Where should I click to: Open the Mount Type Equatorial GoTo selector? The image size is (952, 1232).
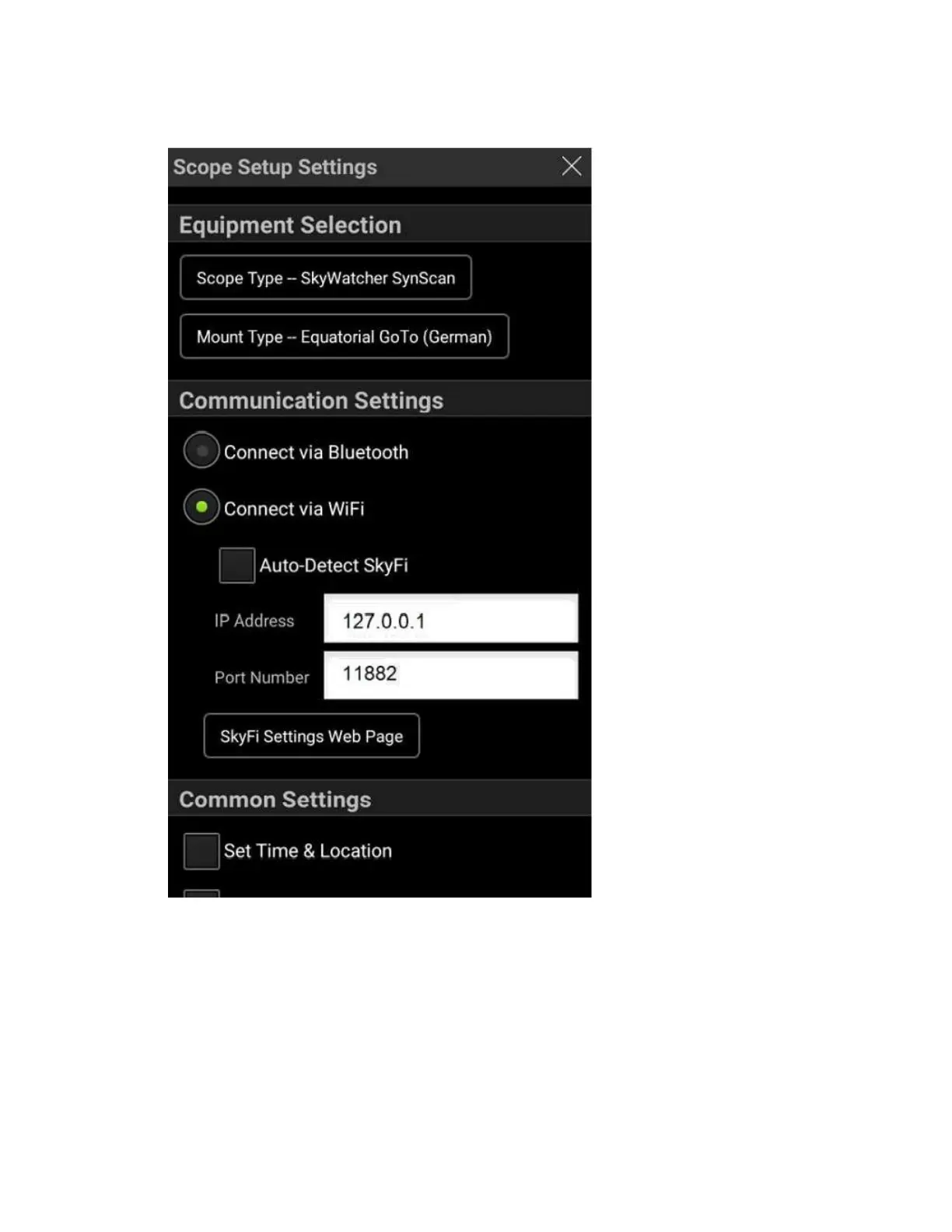pyautogui.click(x=345, y=337)
